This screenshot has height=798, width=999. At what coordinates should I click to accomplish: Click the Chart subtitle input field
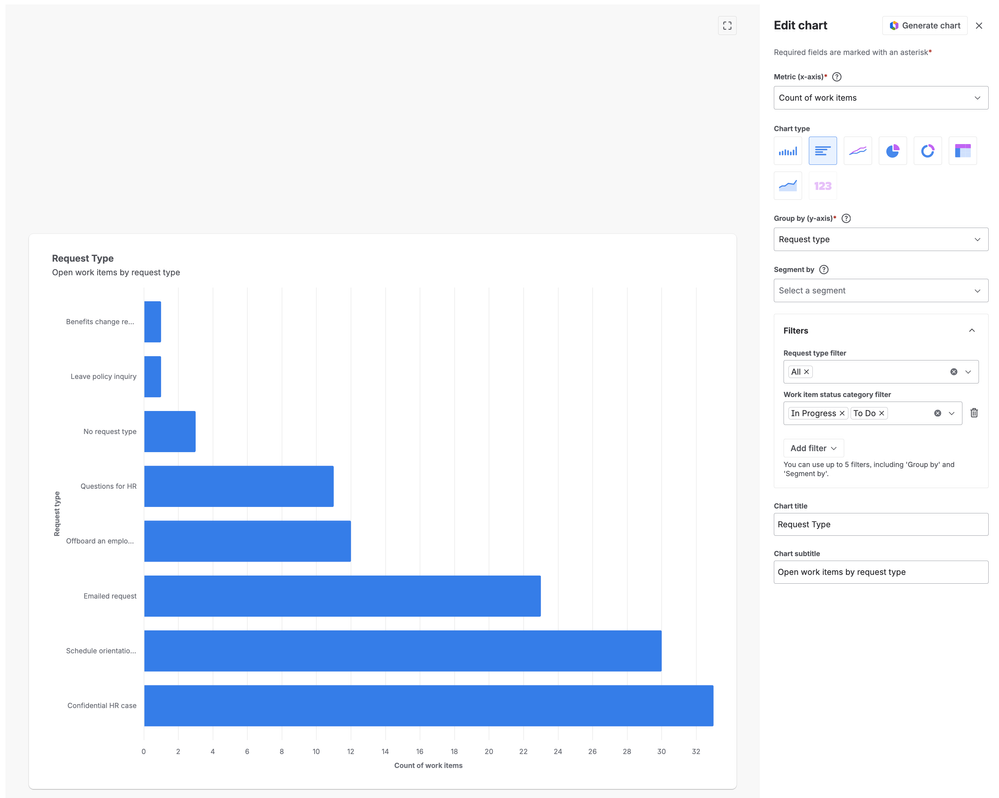click(881, 572)
